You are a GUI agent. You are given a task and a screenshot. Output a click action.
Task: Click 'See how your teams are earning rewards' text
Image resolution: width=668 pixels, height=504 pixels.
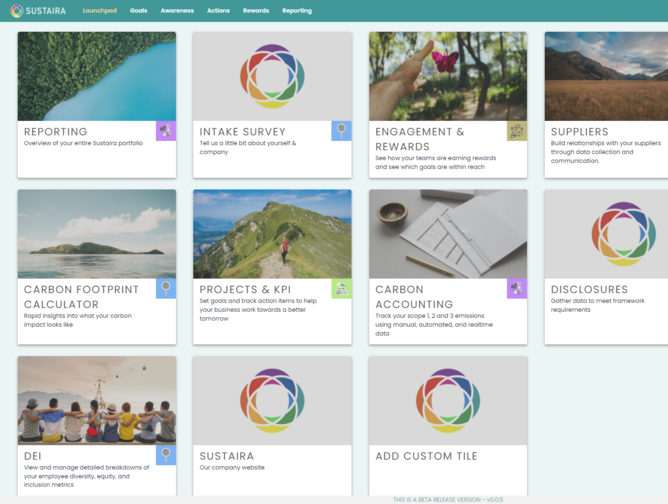[x=435, y=162]
